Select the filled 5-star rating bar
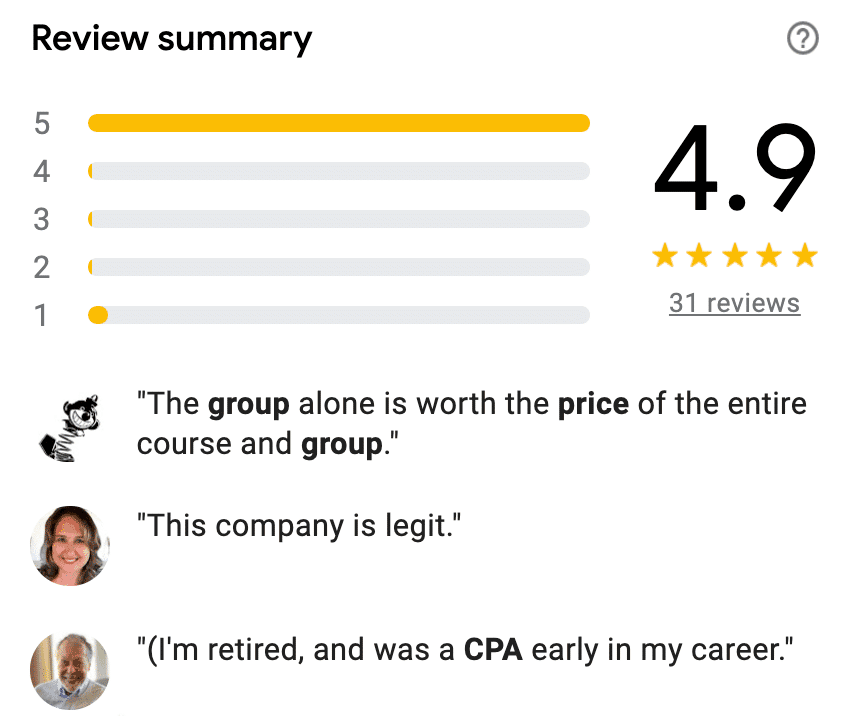Image resolution: width=864 pixels, height=716 pixels. coord(340,123)
